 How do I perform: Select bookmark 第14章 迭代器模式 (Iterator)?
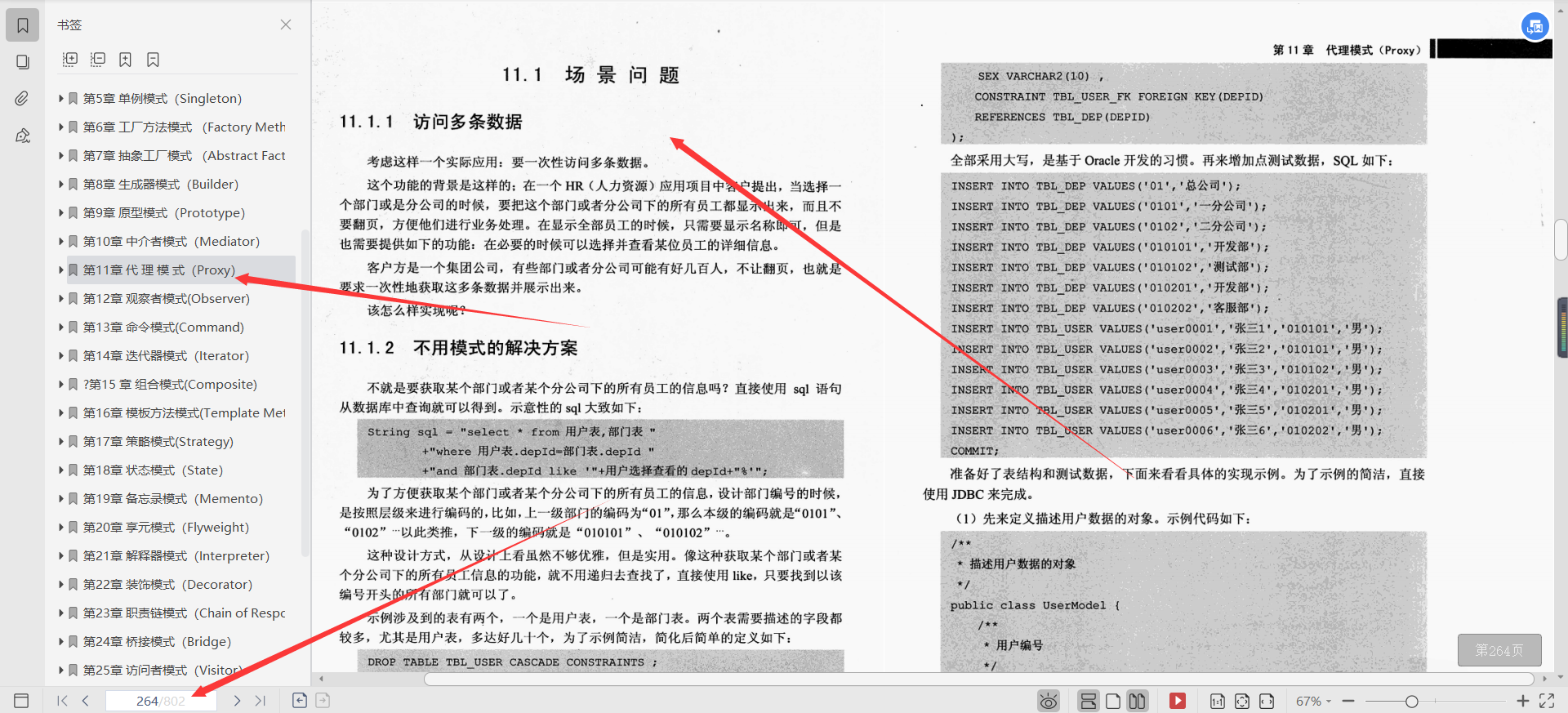tap(166, 355)
